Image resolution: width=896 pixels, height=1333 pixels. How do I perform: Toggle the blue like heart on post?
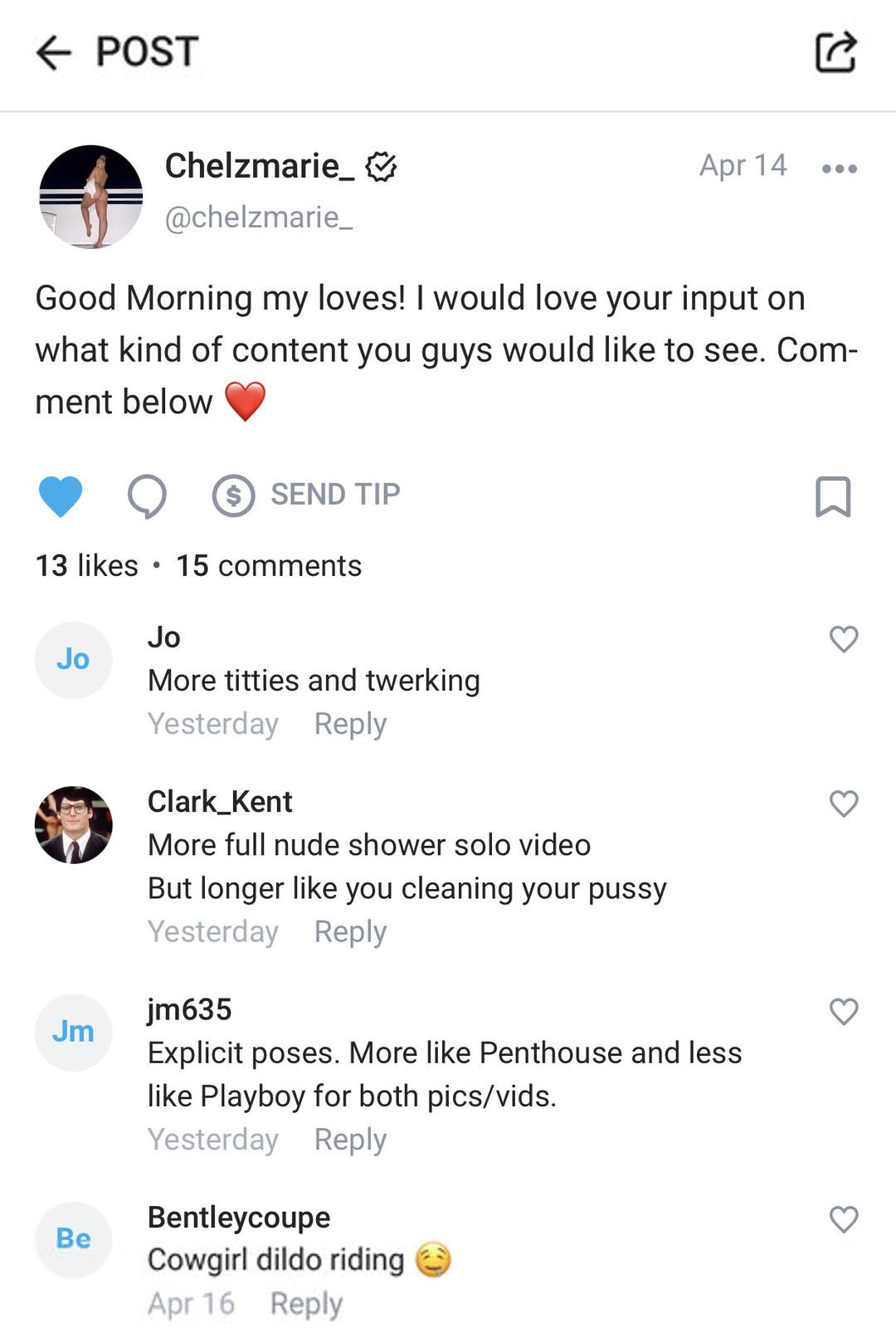tap(61, 496)
